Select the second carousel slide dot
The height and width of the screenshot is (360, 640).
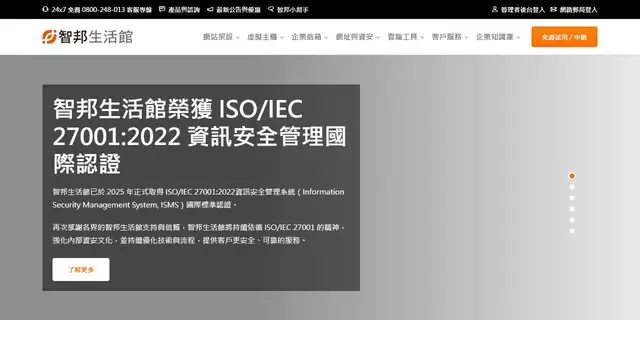pos(572,187)
